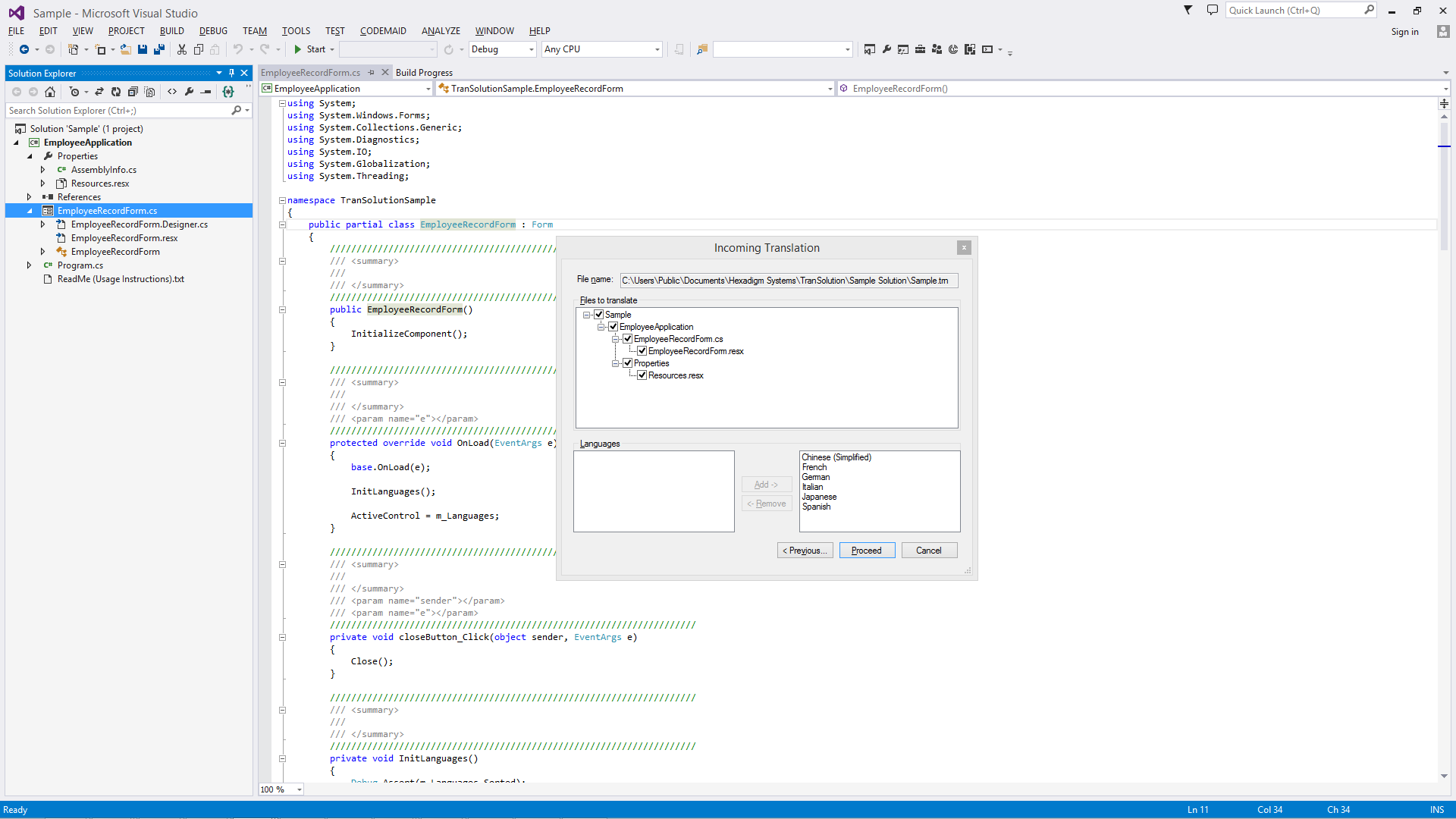This screenshot has width=1456, height=819.
Task: Toggle the Properties checkbox in Files to translate
Action: (628, 363)
